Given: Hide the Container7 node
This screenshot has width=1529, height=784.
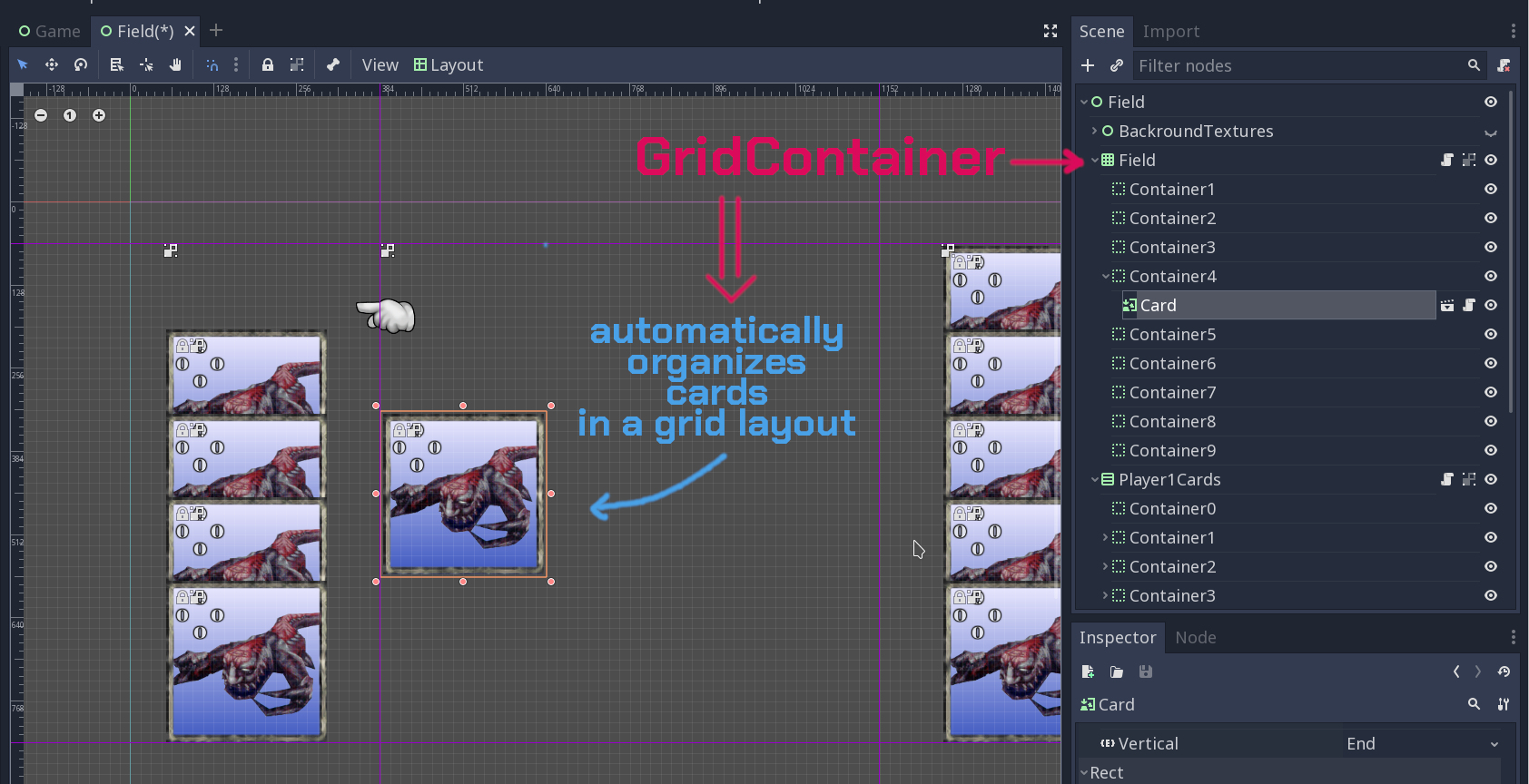Looking at the screenshot, I should point(1491,393).
